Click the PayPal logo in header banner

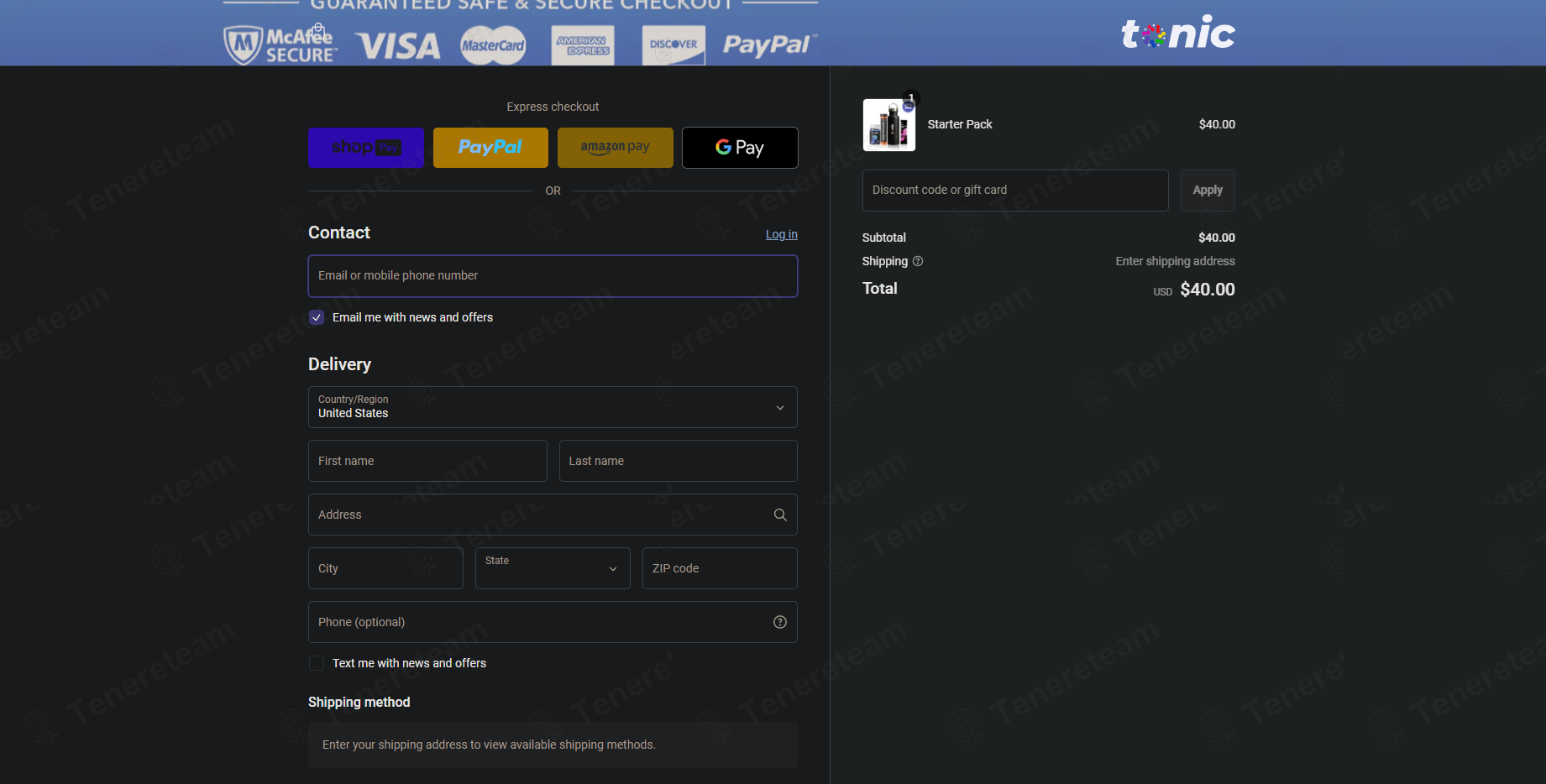(769, 45)
